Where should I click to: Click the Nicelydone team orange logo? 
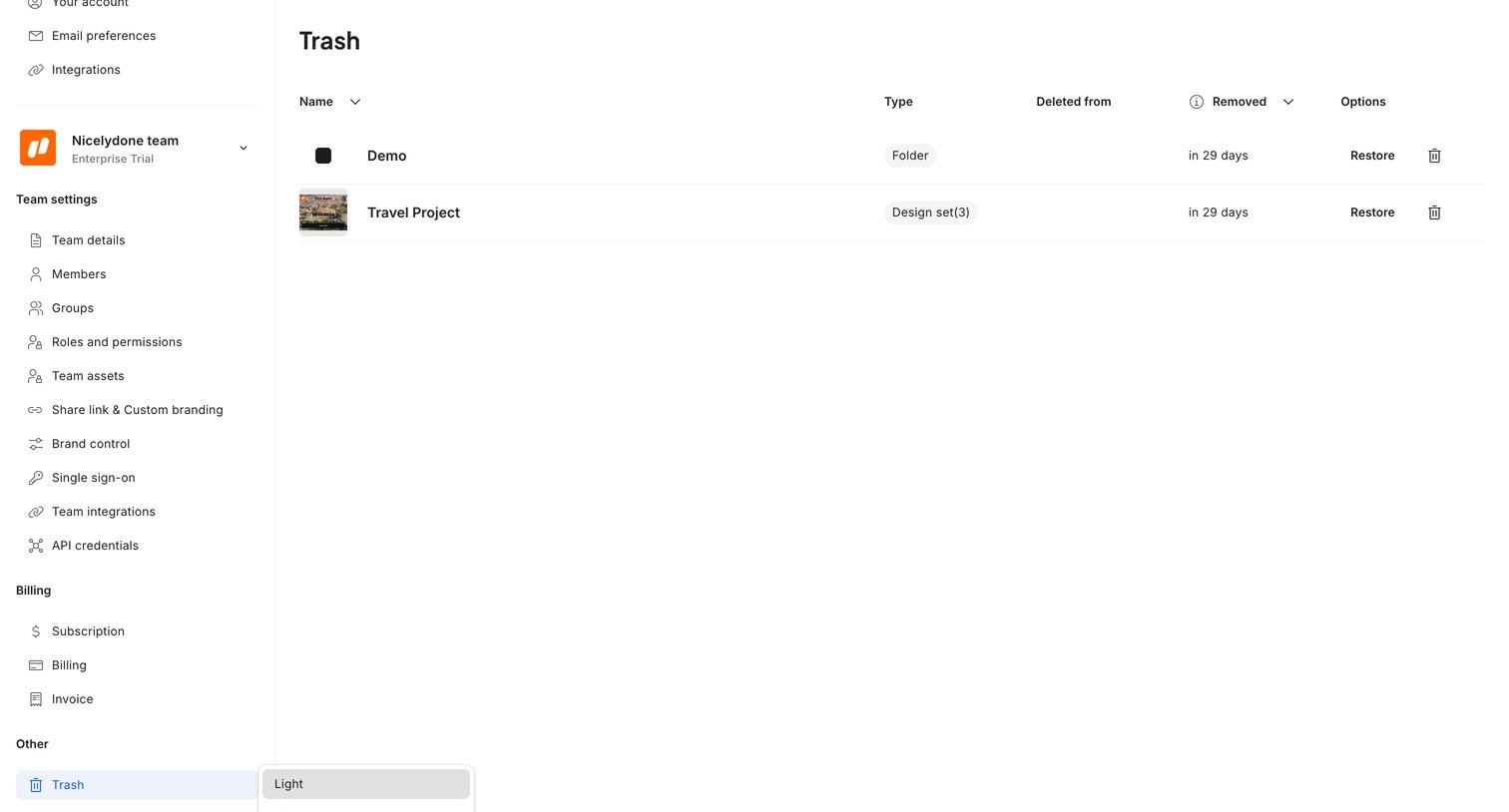coord(38,148)
